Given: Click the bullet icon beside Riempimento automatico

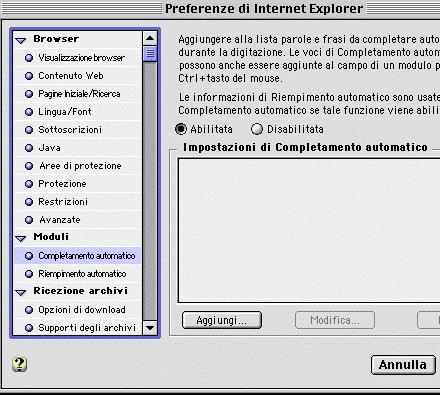Looking at the screenshot, I should [29, 274].
